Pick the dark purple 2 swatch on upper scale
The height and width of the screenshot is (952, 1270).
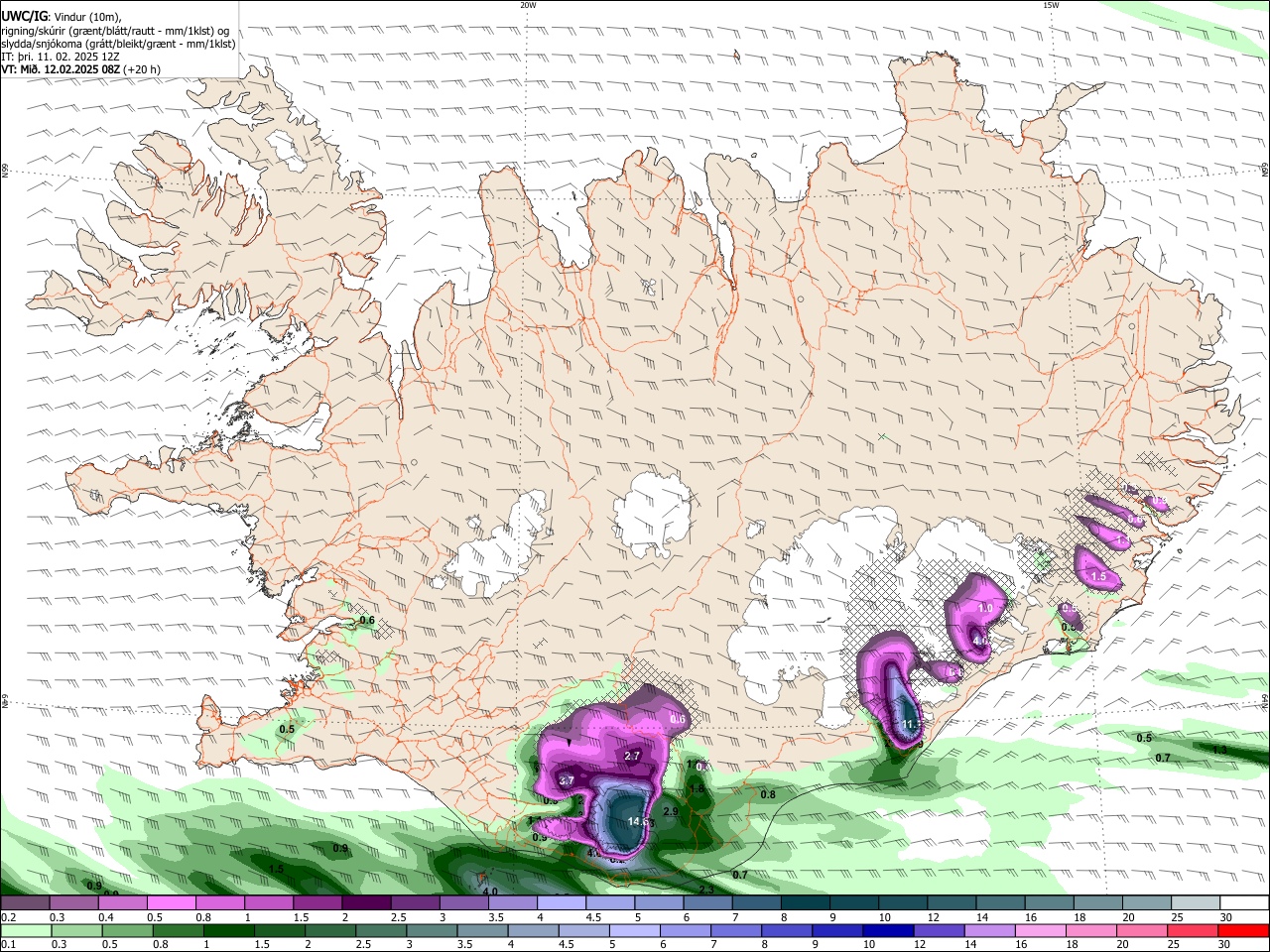coord(366,903)
